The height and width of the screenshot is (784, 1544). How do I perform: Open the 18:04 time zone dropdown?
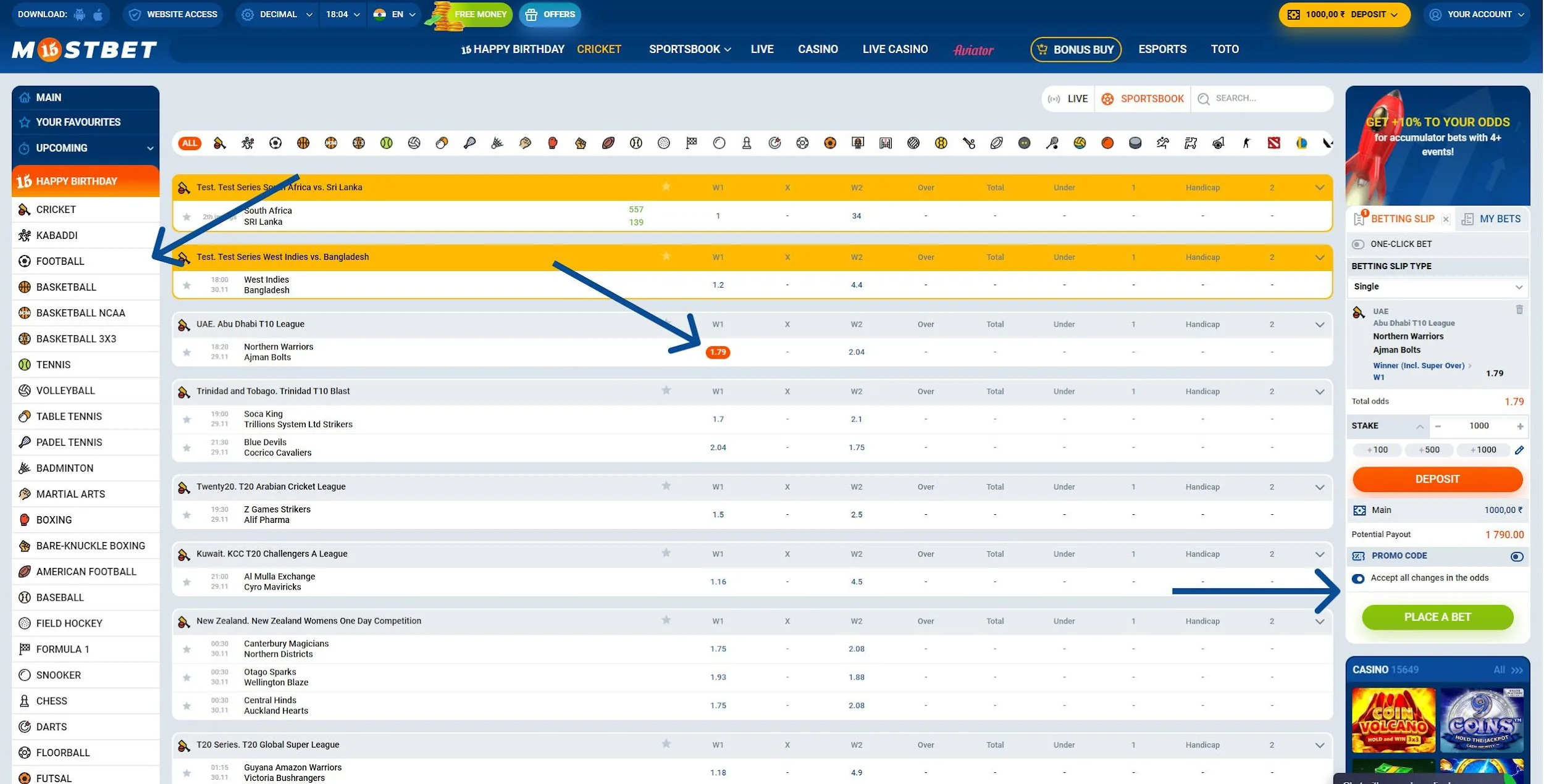pos(343,14)
